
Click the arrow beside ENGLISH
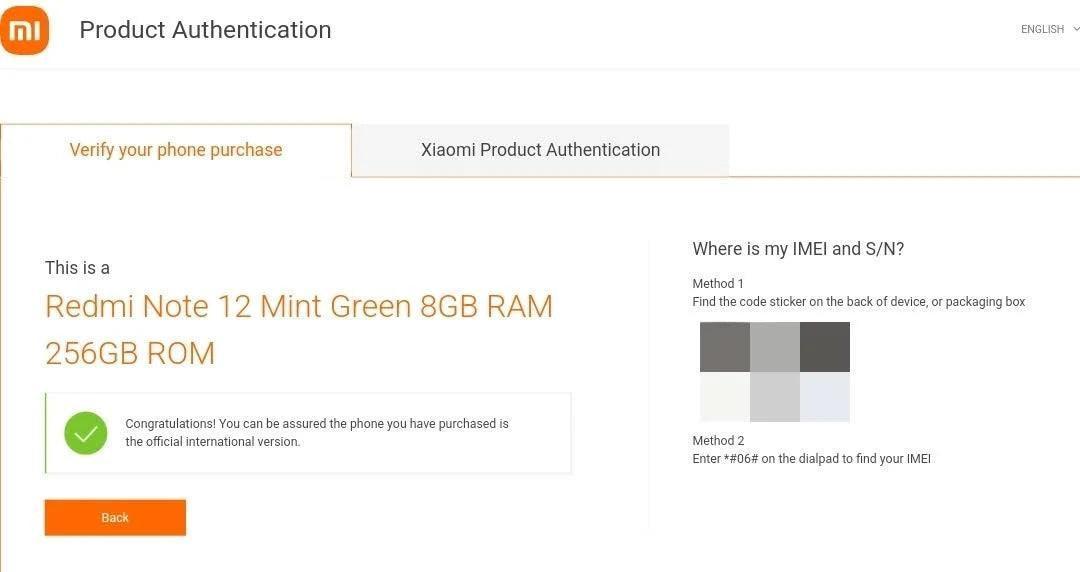coord(1075,30)
